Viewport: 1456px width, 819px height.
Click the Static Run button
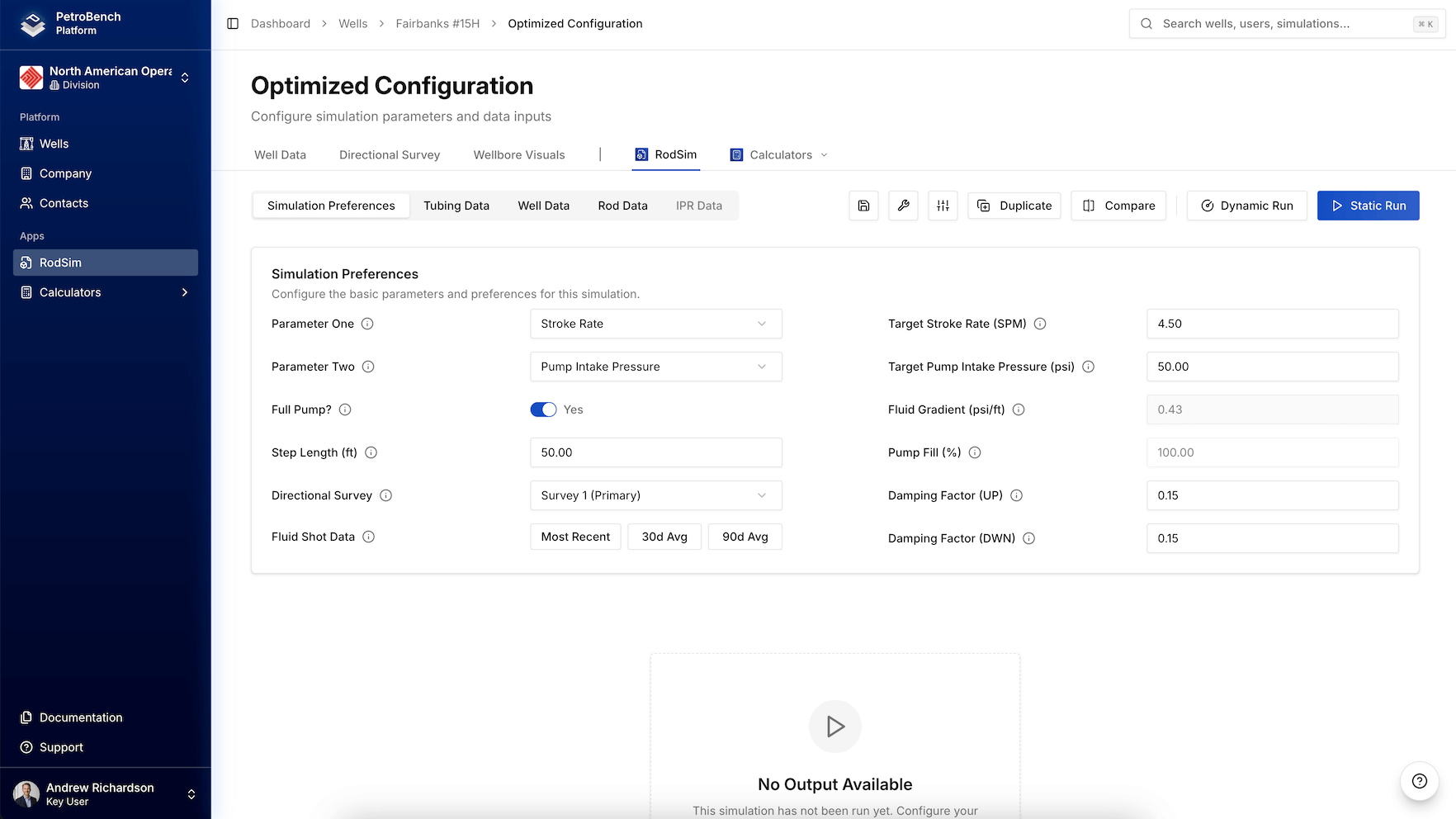pyautogui.click(x=1368, y=206)
